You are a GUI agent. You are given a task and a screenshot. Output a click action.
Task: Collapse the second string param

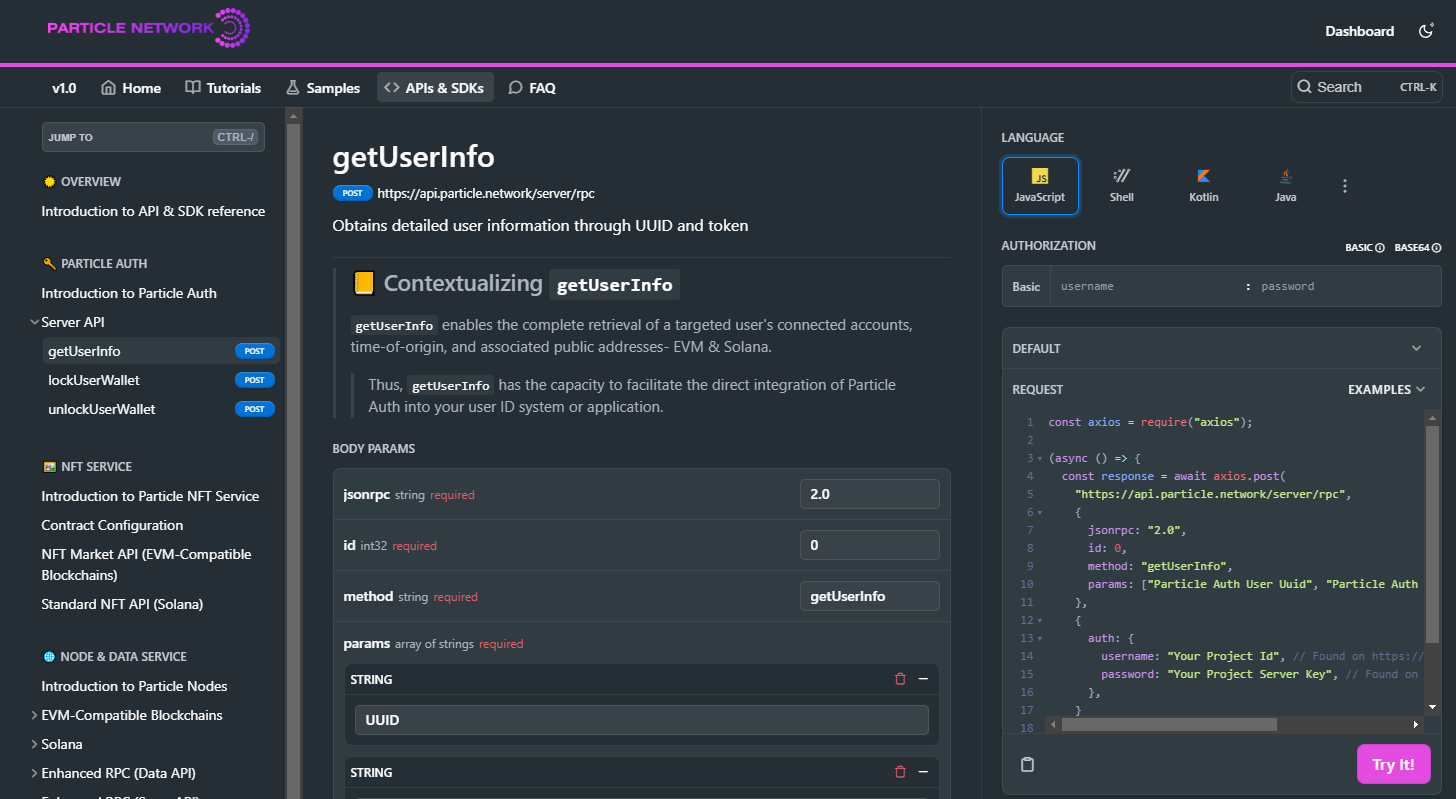coord(923,772)
